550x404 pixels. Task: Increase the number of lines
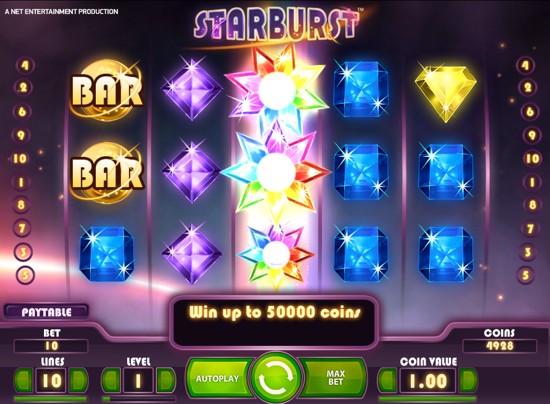(78, 381)
